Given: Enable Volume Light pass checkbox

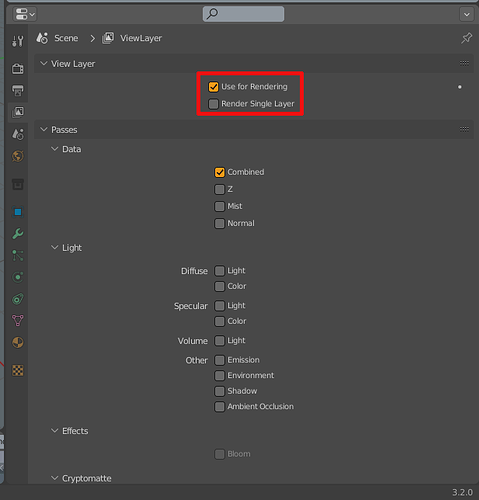Looking at the screenshot, I should pos(219,341).
